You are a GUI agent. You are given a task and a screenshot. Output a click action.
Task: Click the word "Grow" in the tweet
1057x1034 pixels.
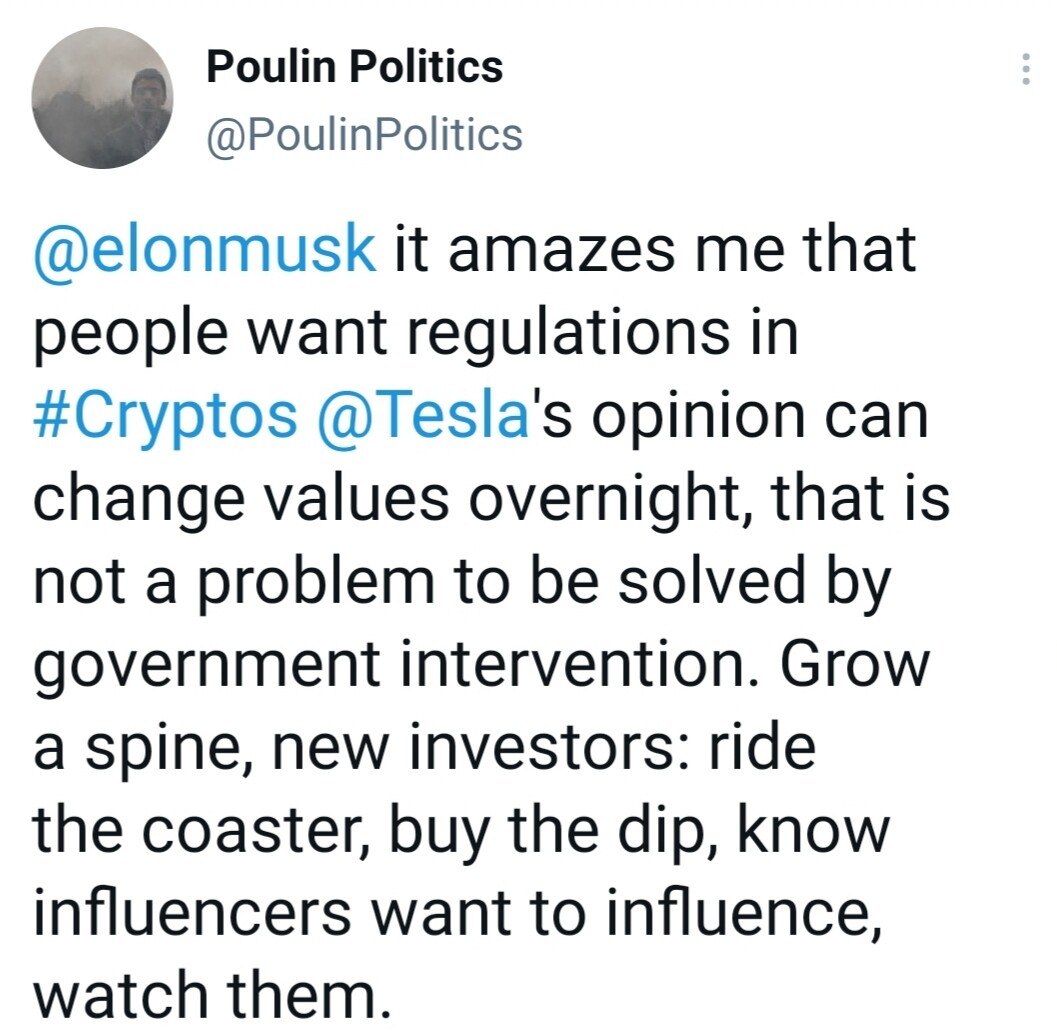(855, 666)
